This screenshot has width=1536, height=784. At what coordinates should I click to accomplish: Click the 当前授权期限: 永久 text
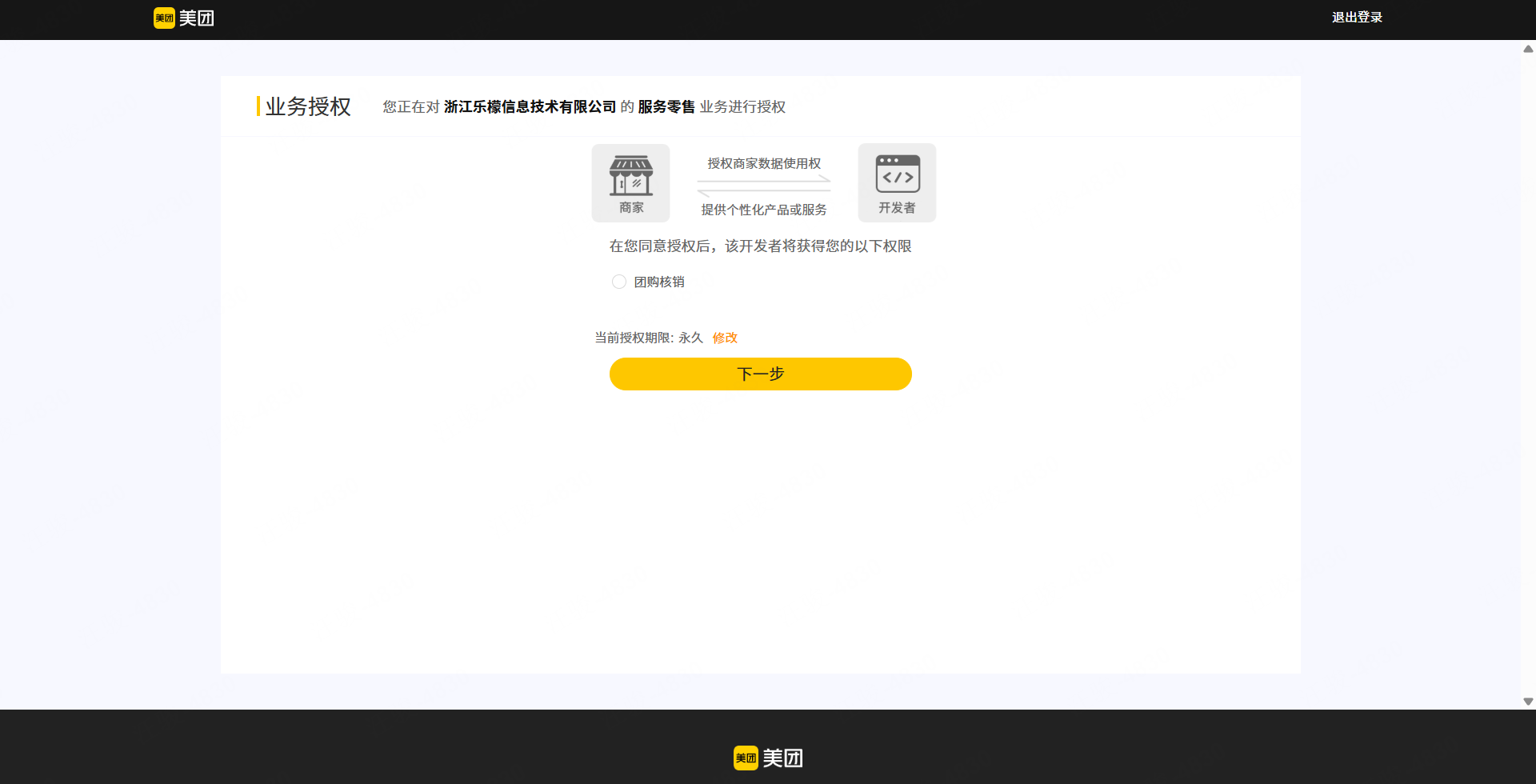(649, 338)
